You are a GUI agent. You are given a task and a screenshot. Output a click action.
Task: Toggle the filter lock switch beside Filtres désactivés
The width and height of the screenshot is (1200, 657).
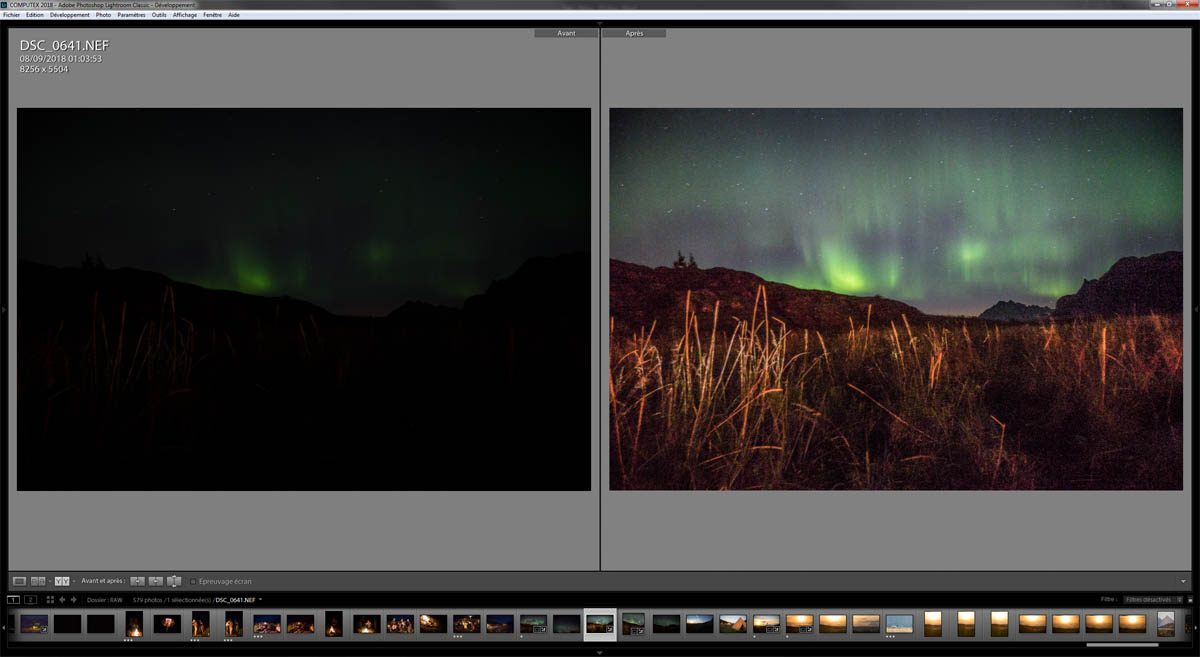pos(1190,600)
